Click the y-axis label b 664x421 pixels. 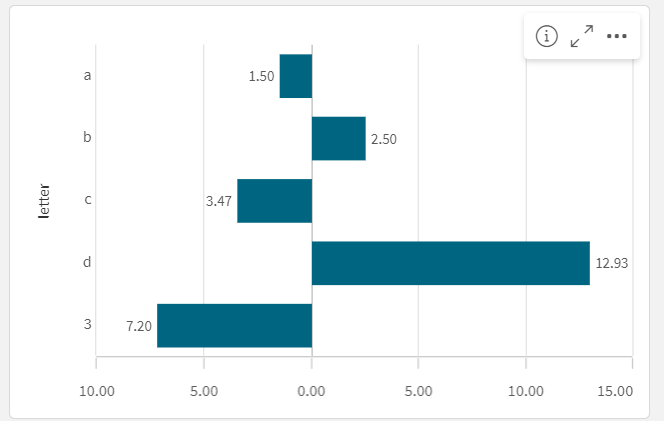point(88,137)
